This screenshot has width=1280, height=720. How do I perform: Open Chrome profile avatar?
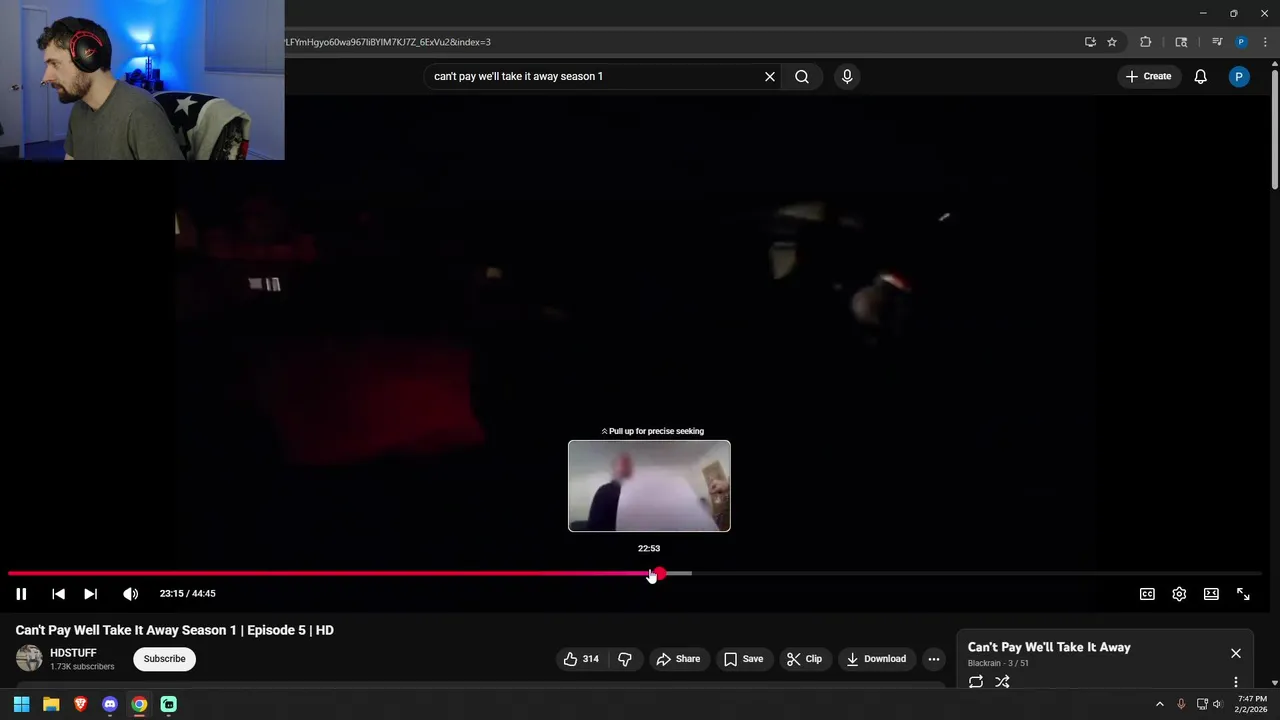(1241, 42)
